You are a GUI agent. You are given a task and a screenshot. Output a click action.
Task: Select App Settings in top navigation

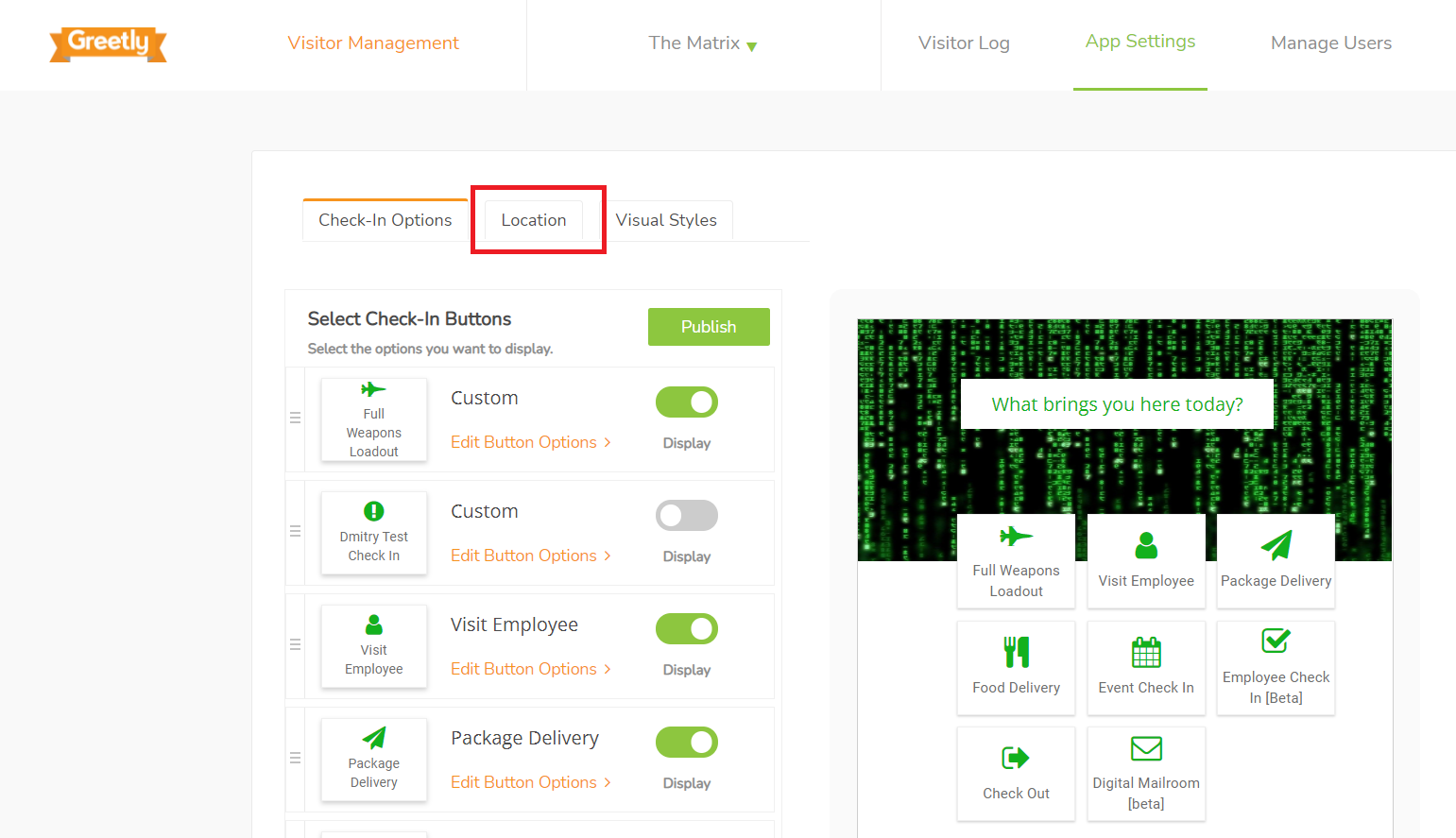(x=1140, y=42)
